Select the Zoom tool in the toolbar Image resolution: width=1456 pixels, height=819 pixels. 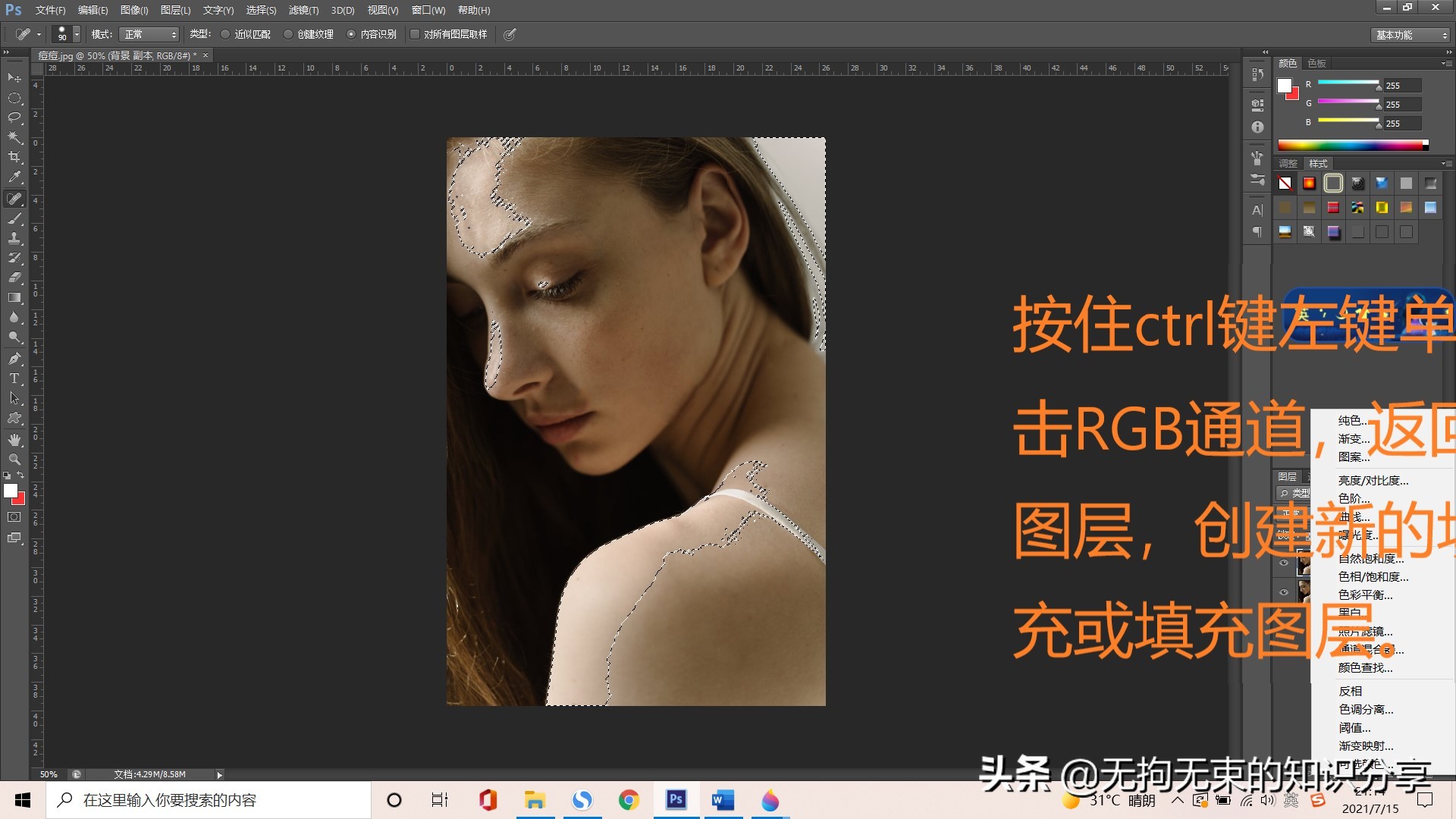pos(14,459)
